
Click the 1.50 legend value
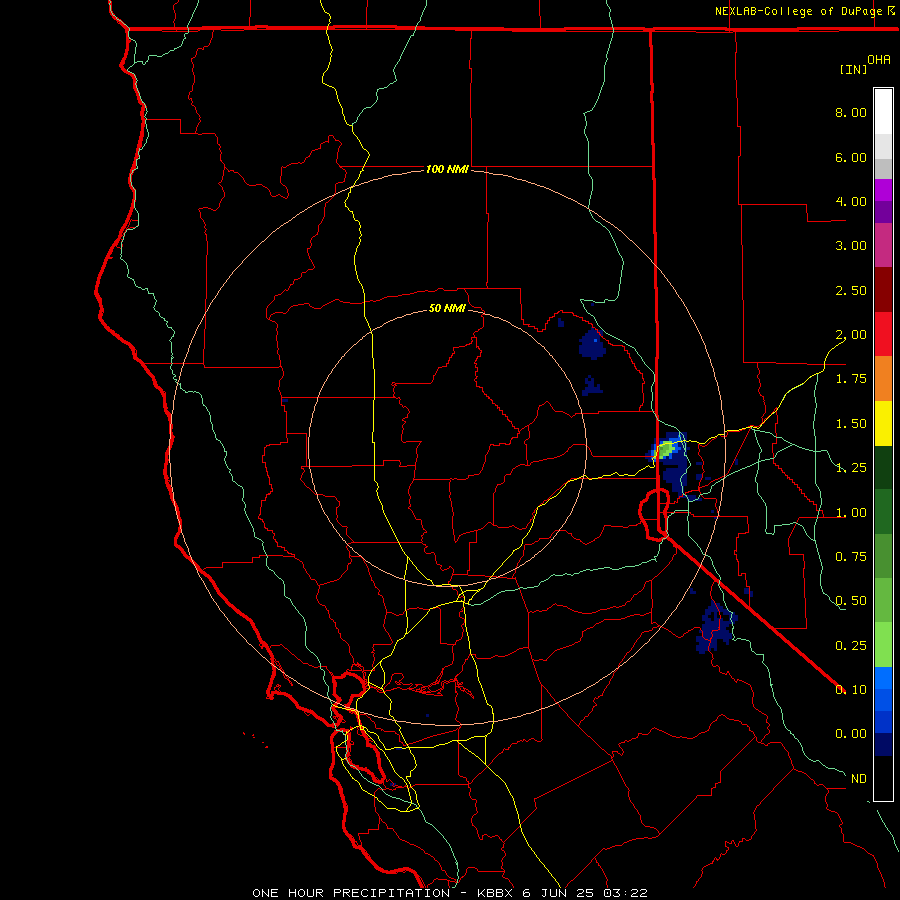point(851,424)
